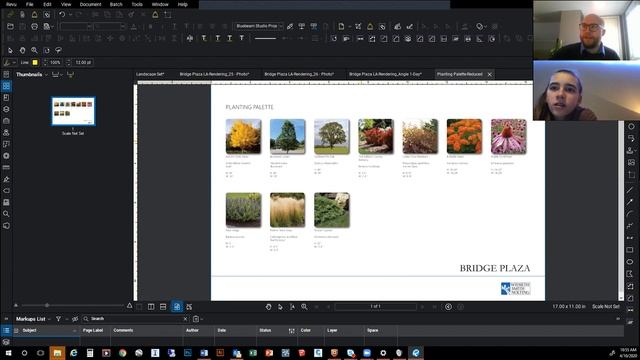
Task: Open the Thumbnails panel icon in sidebar
Action: point(6,86)
